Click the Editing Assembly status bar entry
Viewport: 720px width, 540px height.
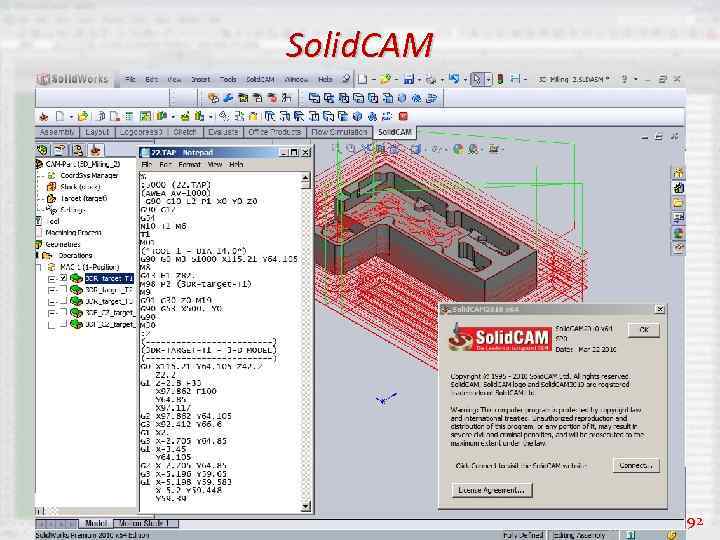click(x=579, y=535)
